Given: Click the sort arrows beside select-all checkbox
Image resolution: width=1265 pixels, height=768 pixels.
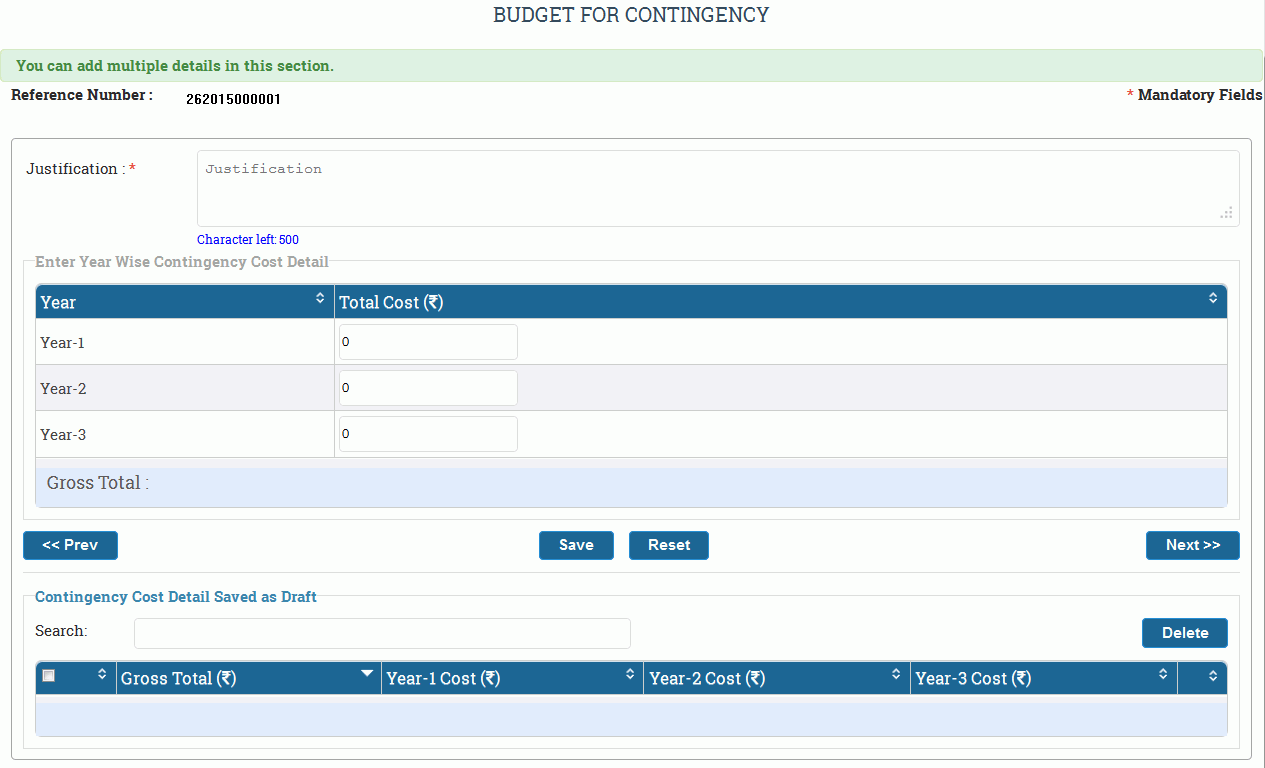Looking at the screenshot, I should (101, 675).
